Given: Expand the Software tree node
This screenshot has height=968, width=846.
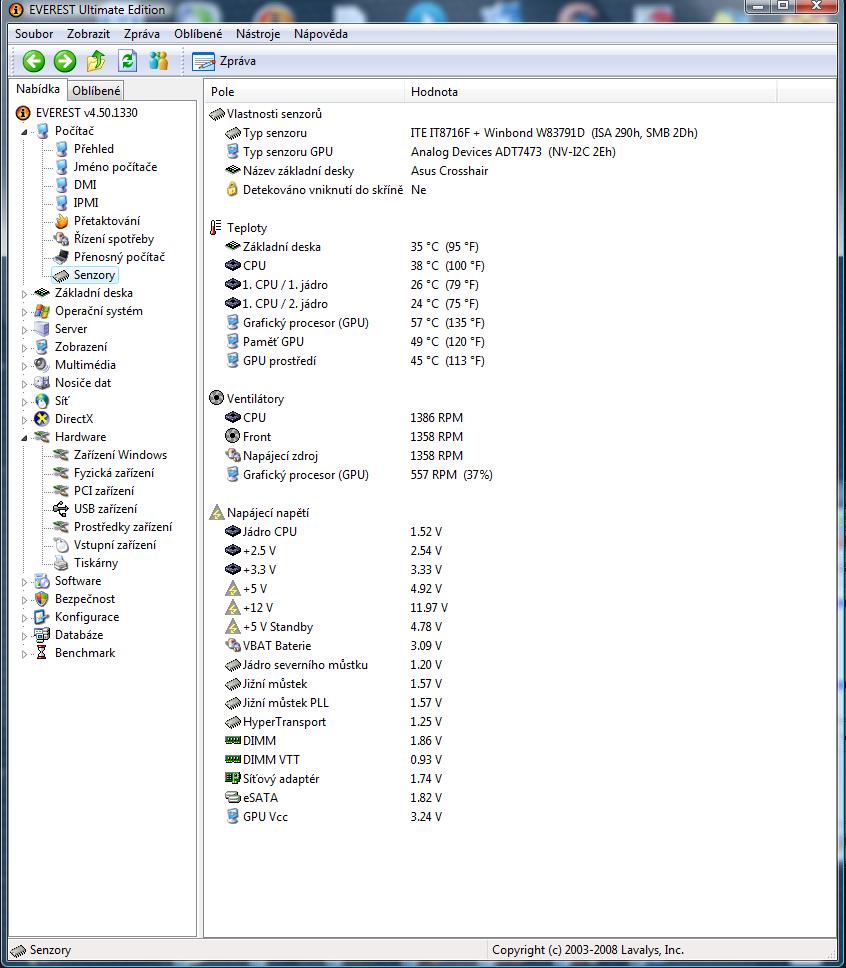Looking at the screenshot, I should click(25, 582).
